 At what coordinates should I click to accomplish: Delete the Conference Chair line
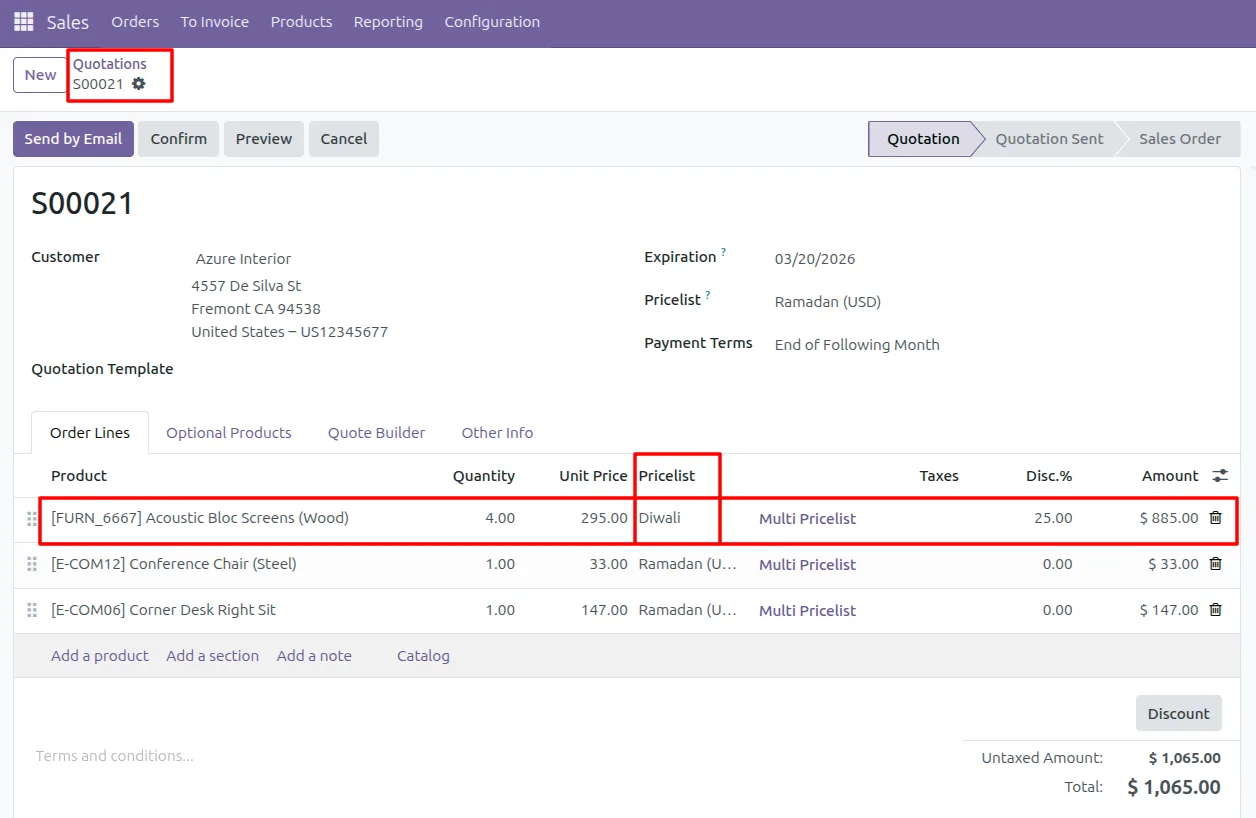[1215, 564]
